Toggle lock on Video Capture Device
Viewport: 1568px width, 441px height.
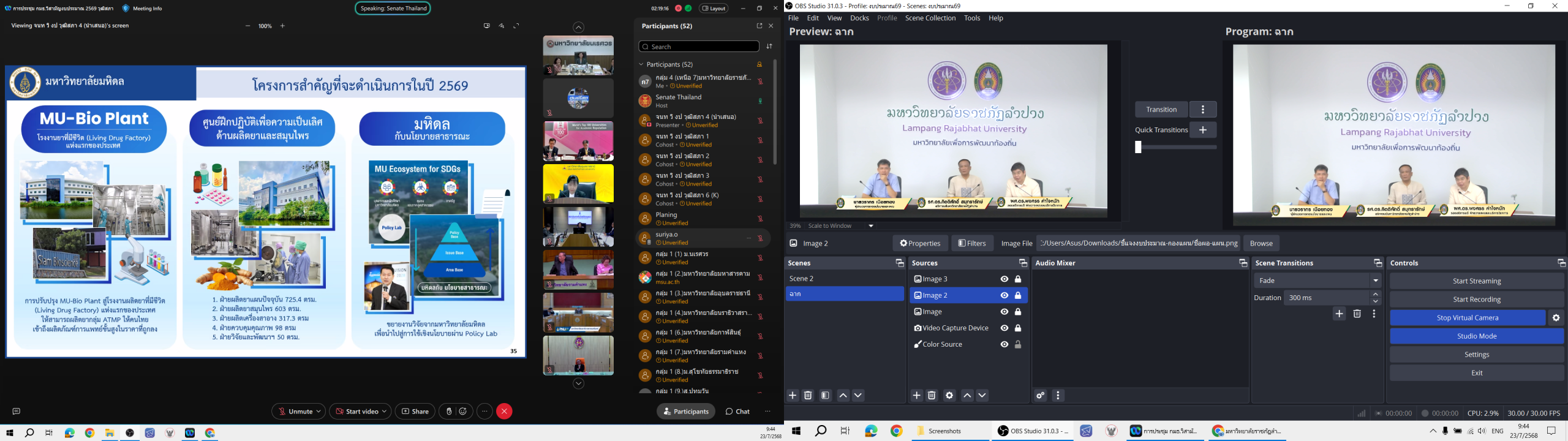[1018, 328]
